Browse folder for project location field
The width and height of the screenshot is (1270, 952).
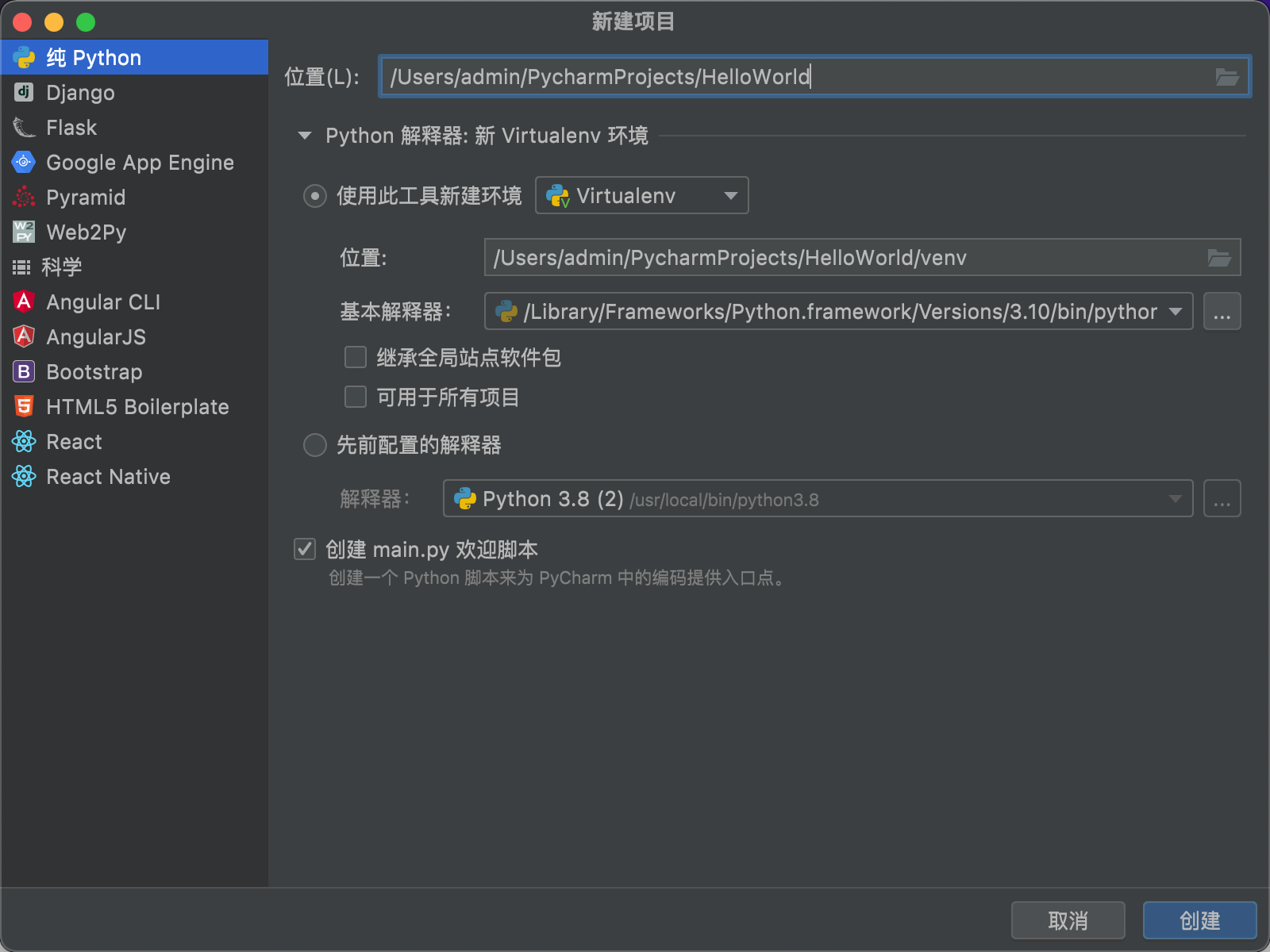pos(1226,77)
